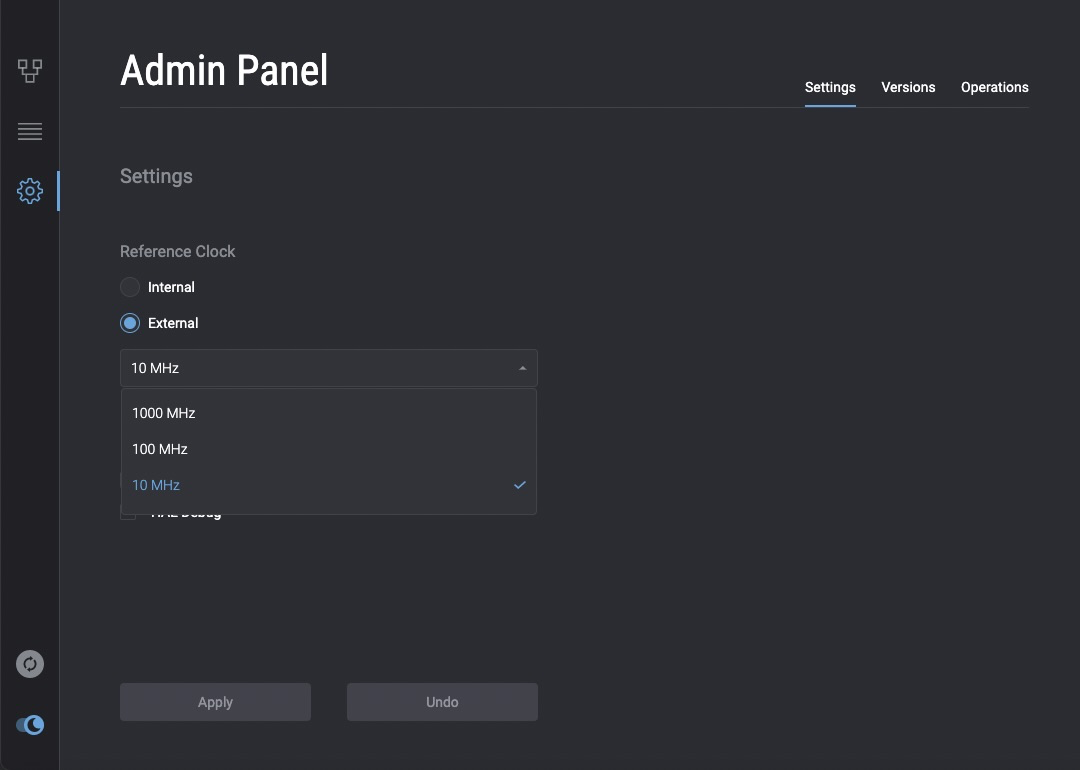The height and width of the screenshot is (770, 1080).
Task: Click the Reference Clock section label
Action: point(178,251)
